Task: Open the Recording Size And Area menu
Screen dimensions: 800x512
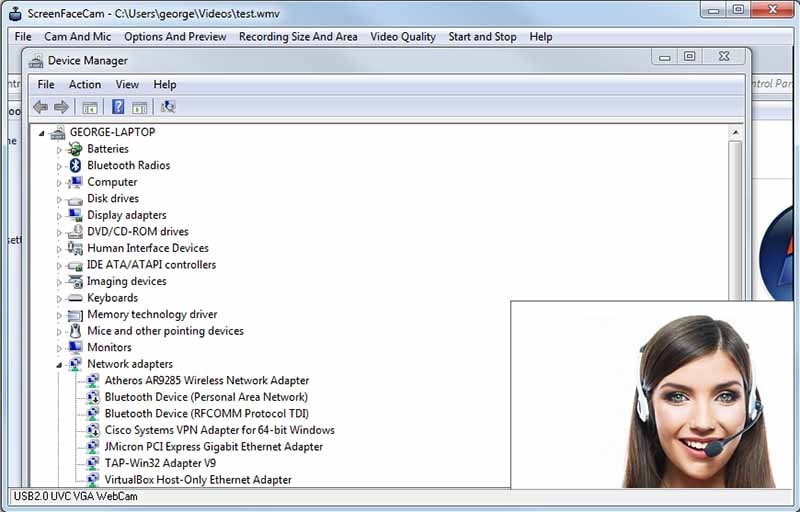Action: [298, 37]
